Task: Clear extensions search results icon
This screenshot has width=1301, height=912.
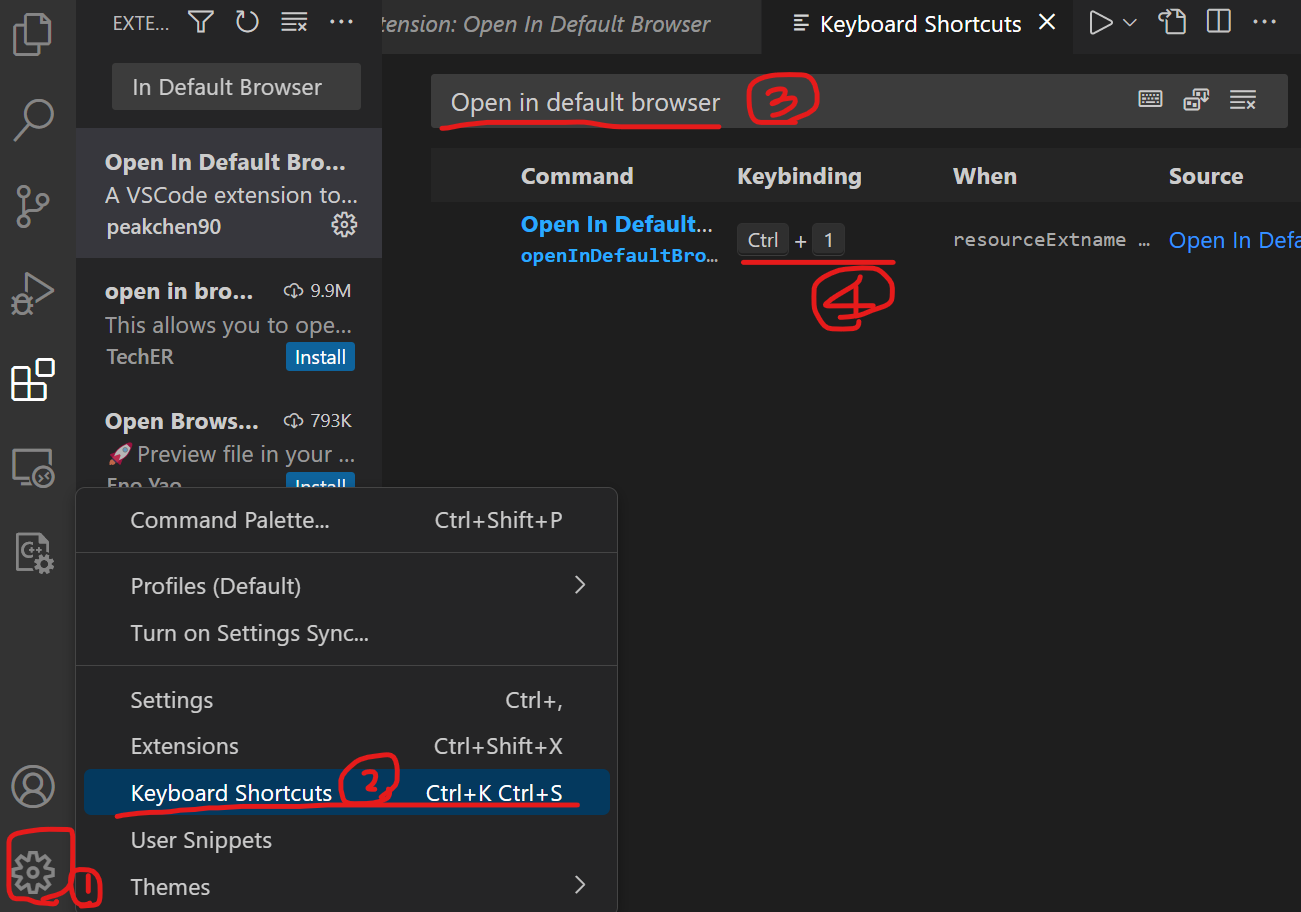Action: tap(294, 22)
